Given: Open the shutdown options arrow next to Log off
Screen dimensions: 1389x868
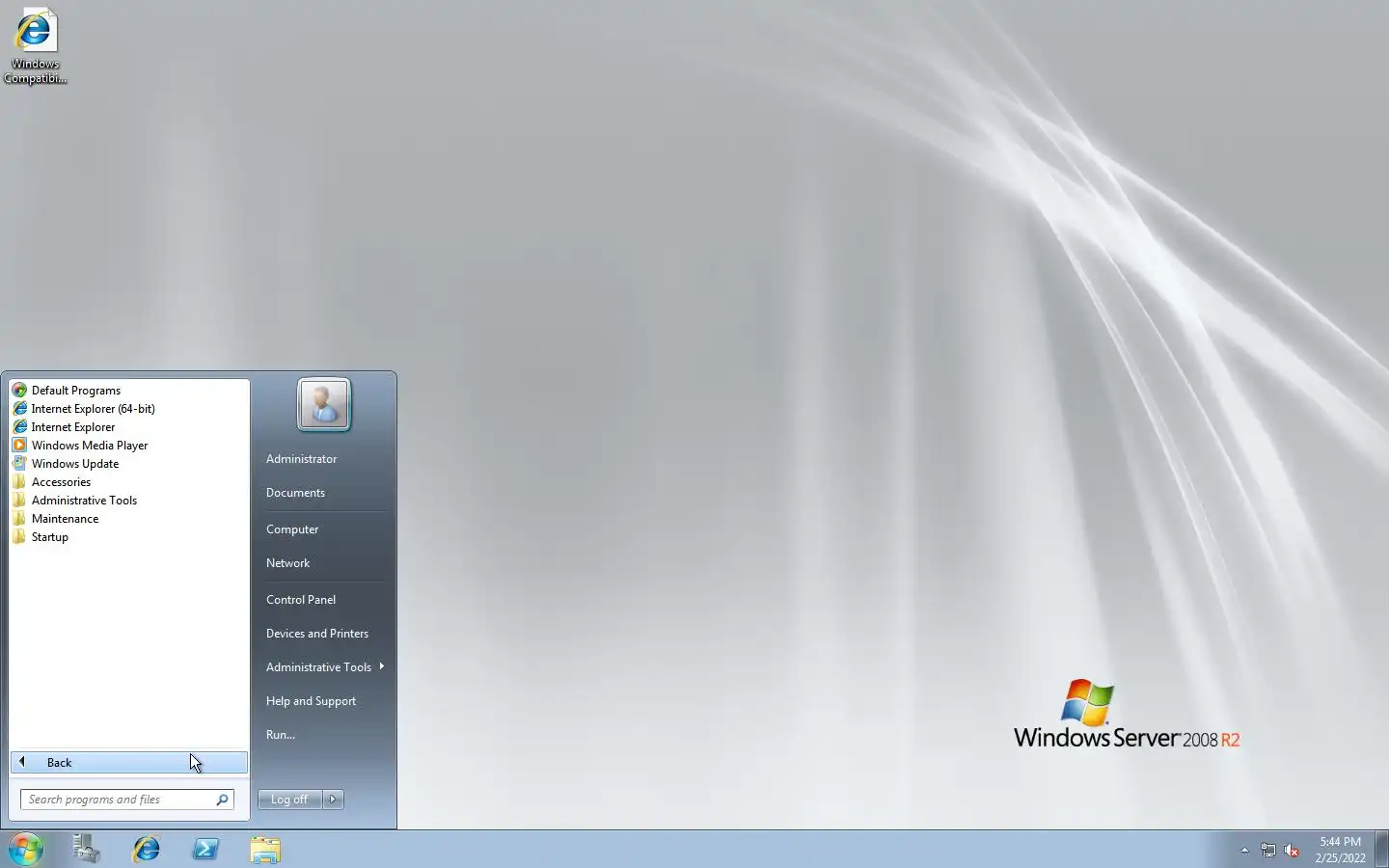Looking at the screenshot, I should pyautogui.click(x=334, y=800).
